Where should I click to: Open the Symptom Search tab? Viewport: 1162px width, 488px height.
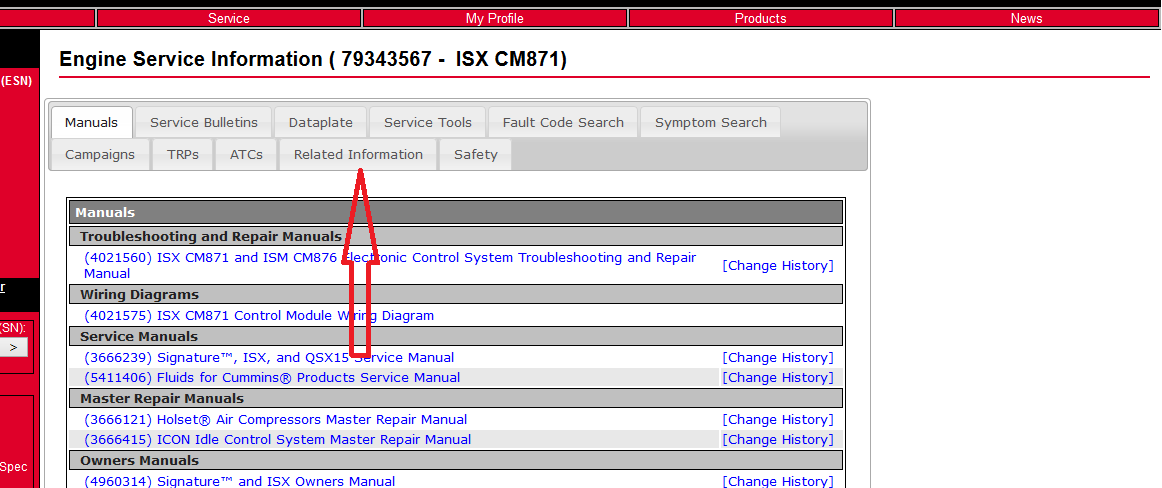tap(711, 122)
